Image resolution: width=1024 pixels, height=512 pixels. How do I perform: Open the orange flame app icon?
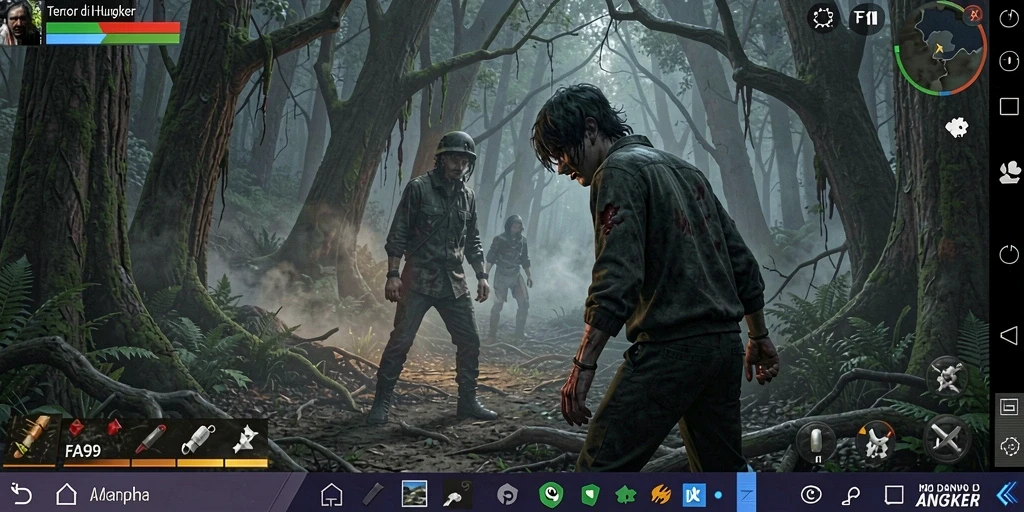pyautogui.click(x=661, y=495)
